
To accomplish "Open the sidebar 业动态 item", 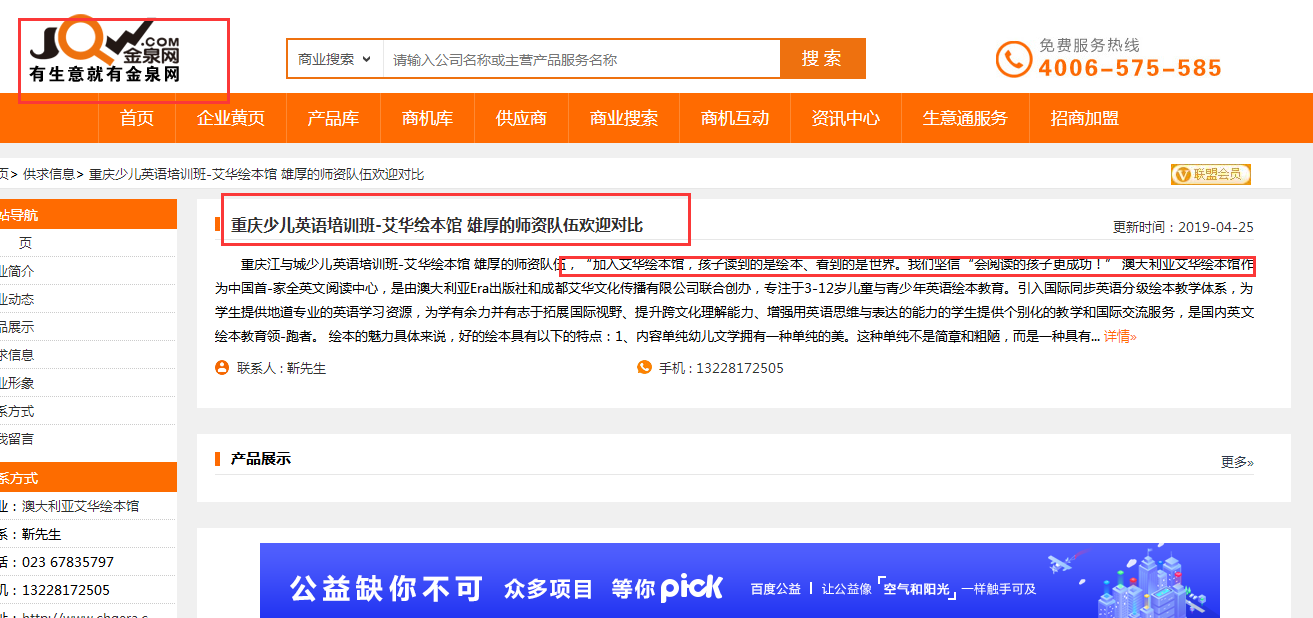I will 17,299.
